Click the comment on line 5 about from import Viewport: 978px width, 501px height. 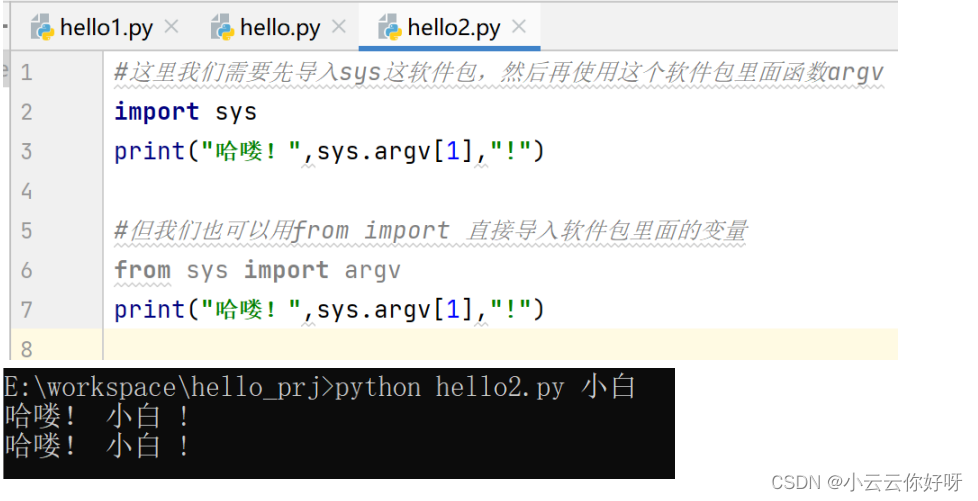click(x=430, y=231)
